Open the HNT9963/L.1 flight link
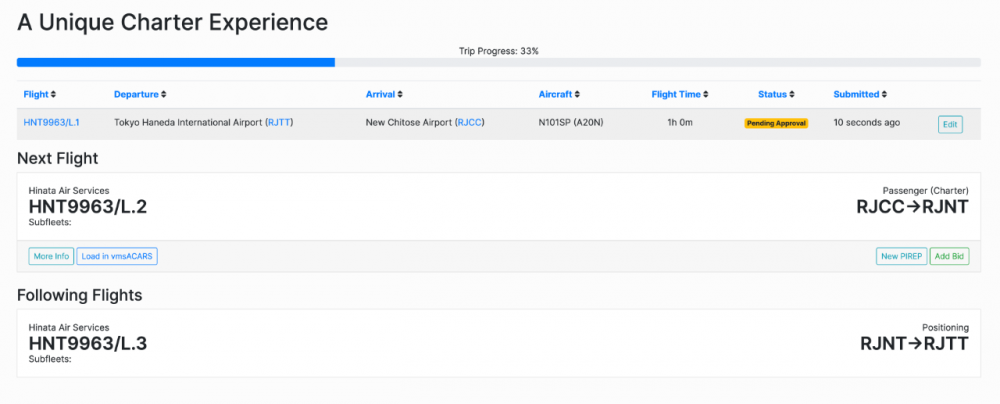The width and height of the screenshot is (1000, 404). [52, 123]
